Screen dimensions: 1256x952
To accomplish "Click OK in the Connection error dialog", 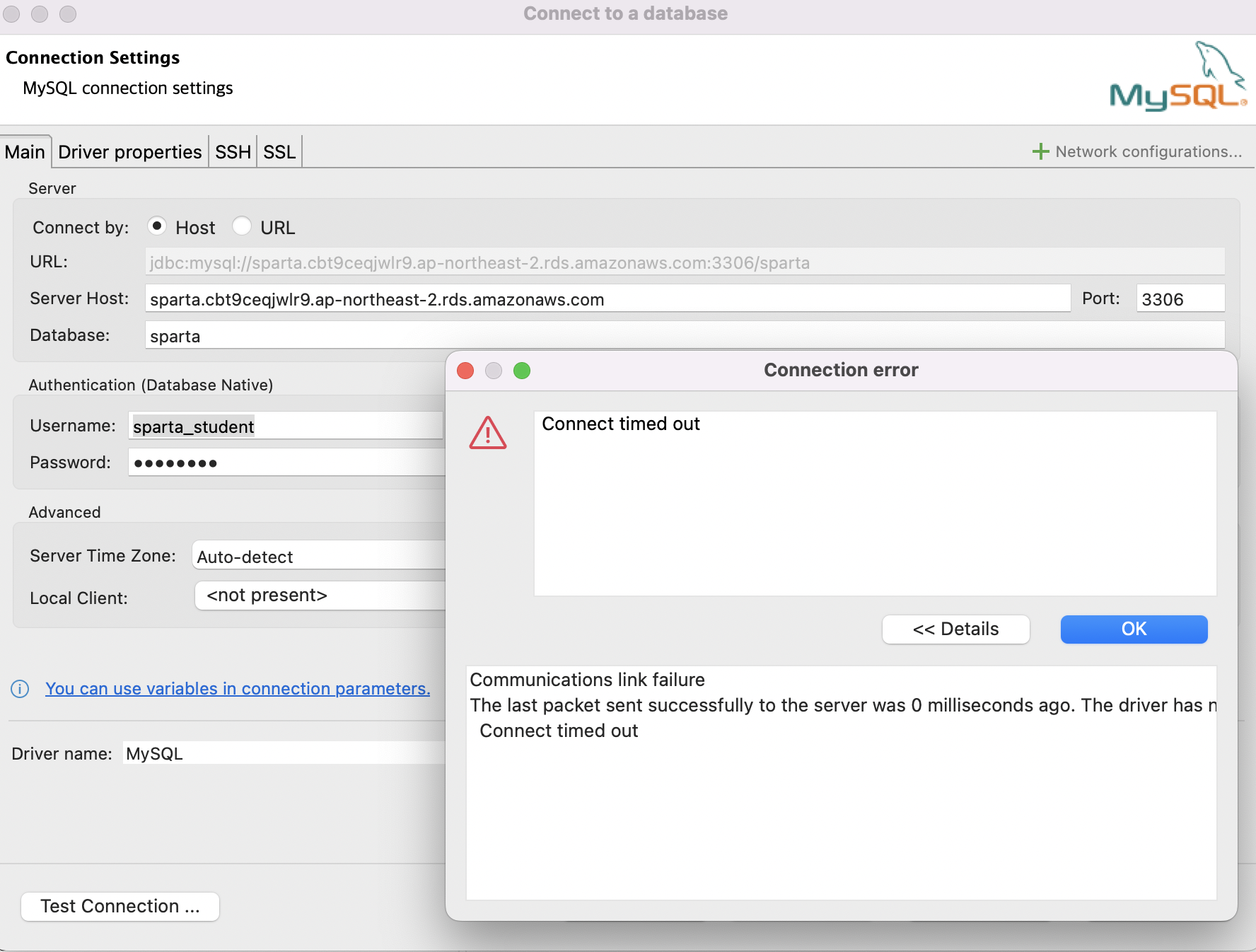I will pyautogui.click(x=1134, y=629).
